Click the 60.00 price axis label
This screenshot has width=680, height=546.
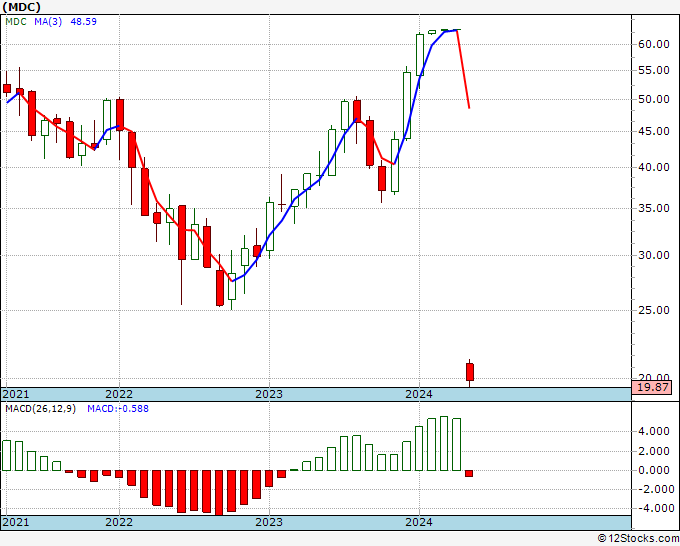coord(654,44)
